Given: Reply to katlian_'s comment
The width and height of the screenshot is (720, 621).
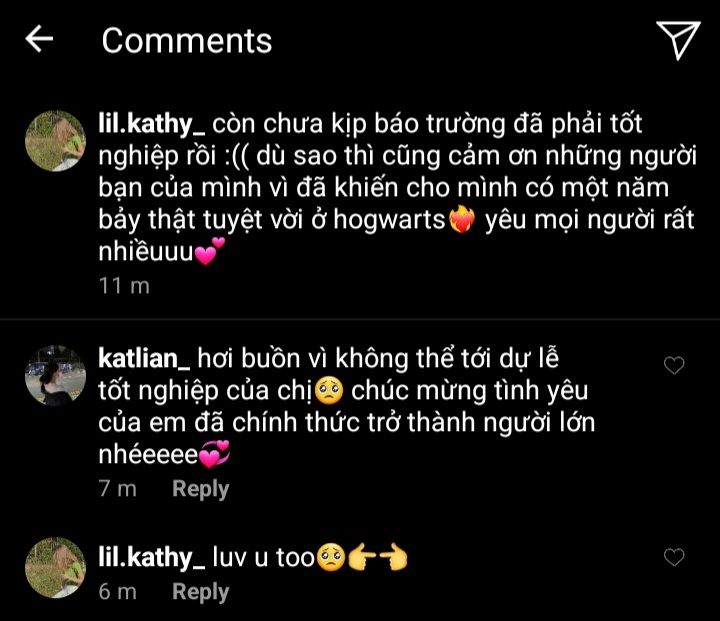Looking at the screenshot, I should click(200, 489).
